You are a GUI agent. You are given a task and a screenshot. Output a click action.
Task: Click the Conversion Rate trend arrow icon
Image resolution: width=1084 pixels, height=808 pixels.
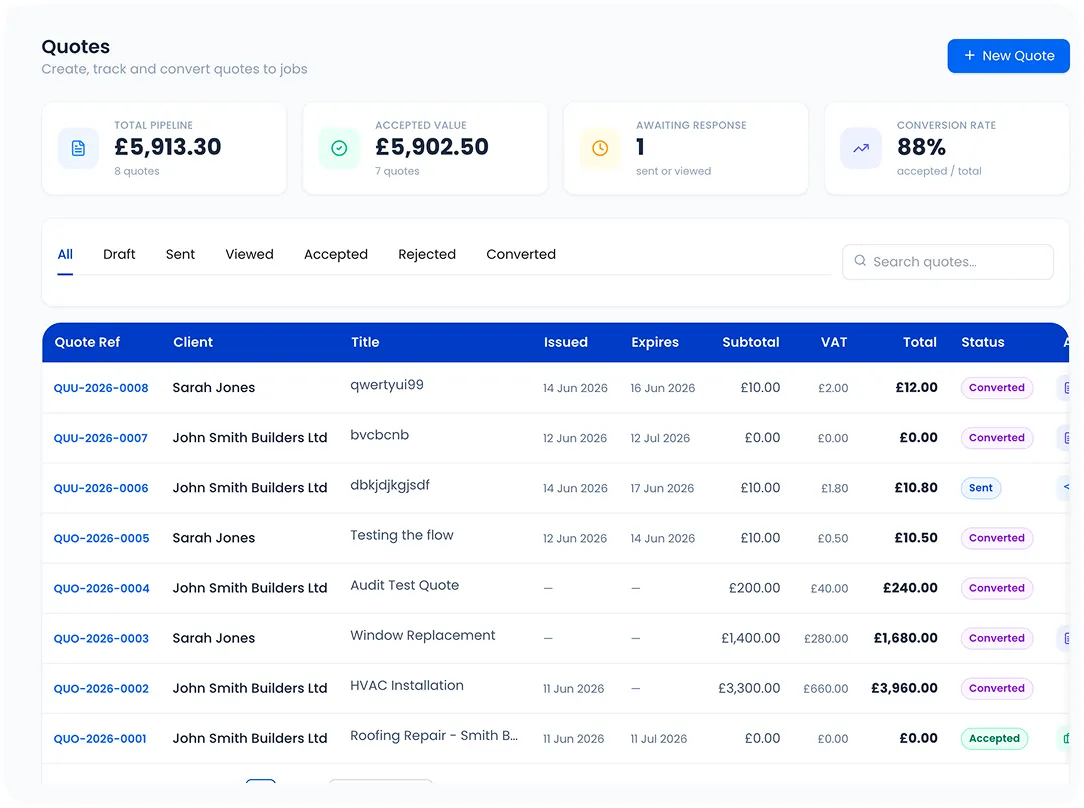(x=861, y=148)
